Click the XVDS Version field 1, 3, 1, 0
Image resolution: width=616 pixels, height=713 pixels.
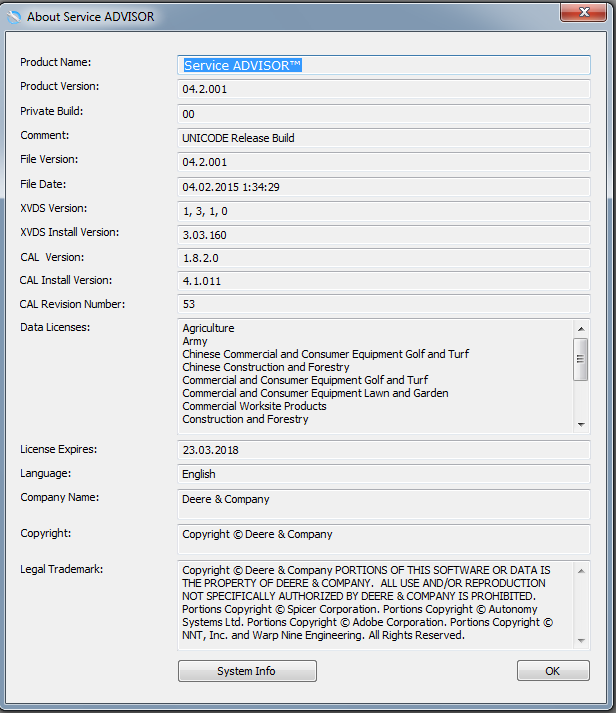click(384, 211)
